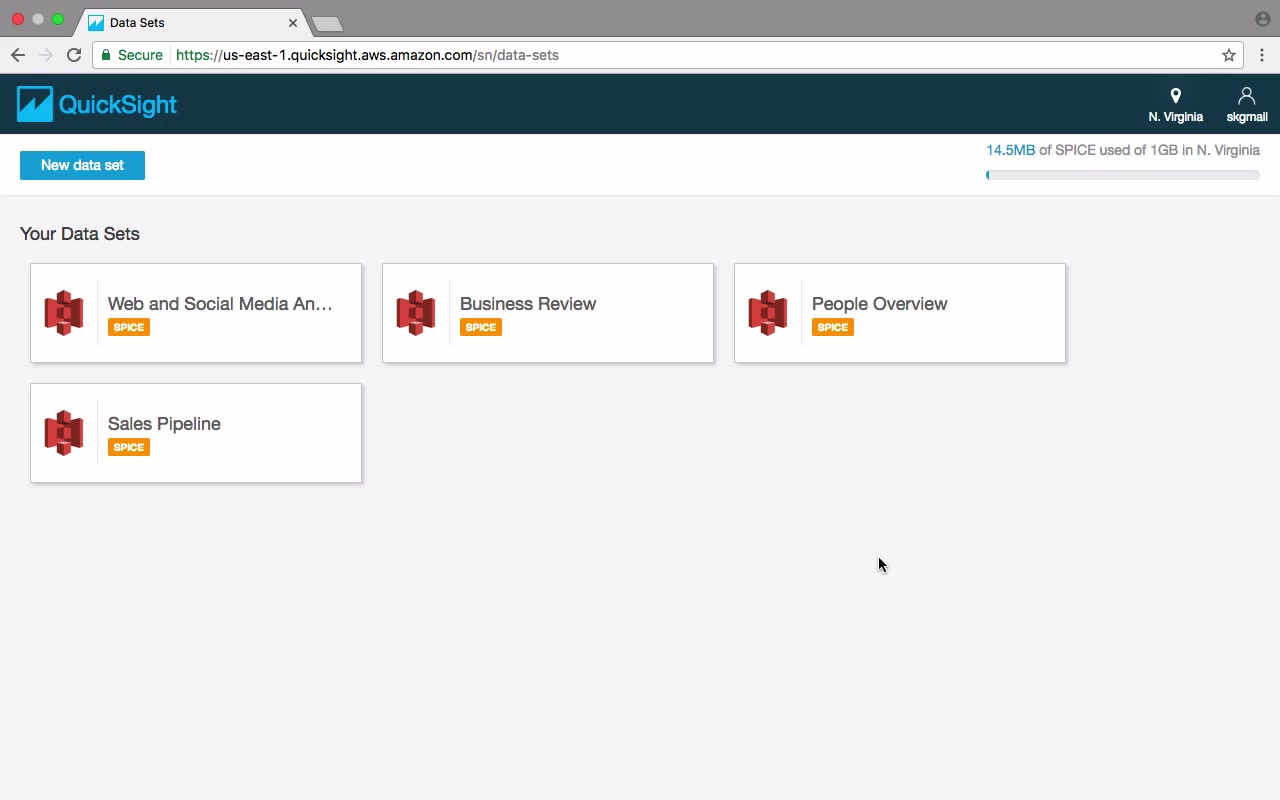Click the QuickSight logo icon
Screen dimensions: 1280x800
(x=35, y=104)
